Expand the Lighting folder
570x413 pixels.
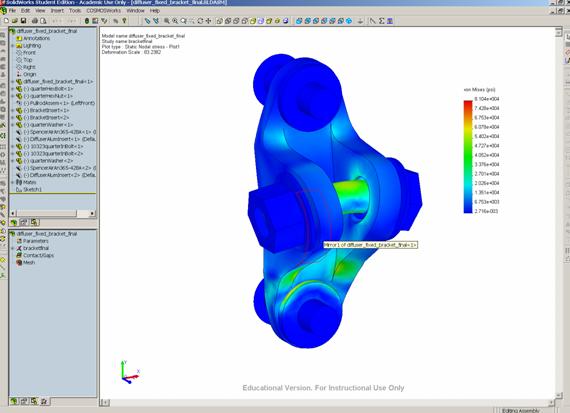point(13,45)
